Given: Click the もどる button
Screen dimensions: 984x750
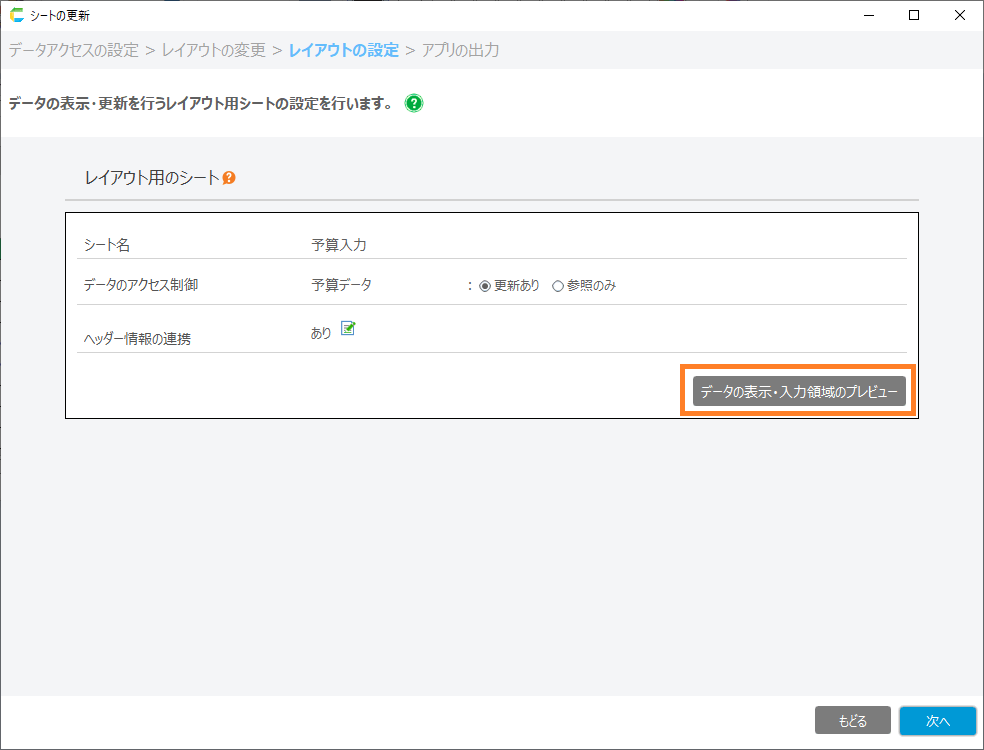Looking at the screenshot, I should [x=852, y=720].
